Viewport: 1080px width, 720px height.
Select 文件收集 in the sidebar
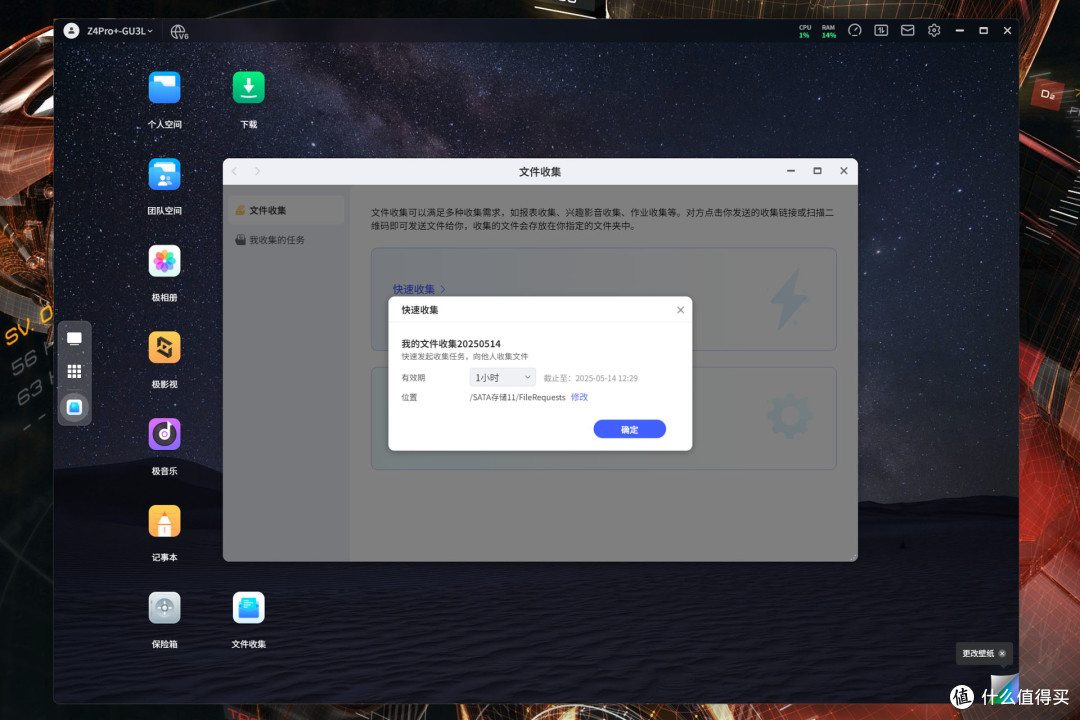pos(287,210)
